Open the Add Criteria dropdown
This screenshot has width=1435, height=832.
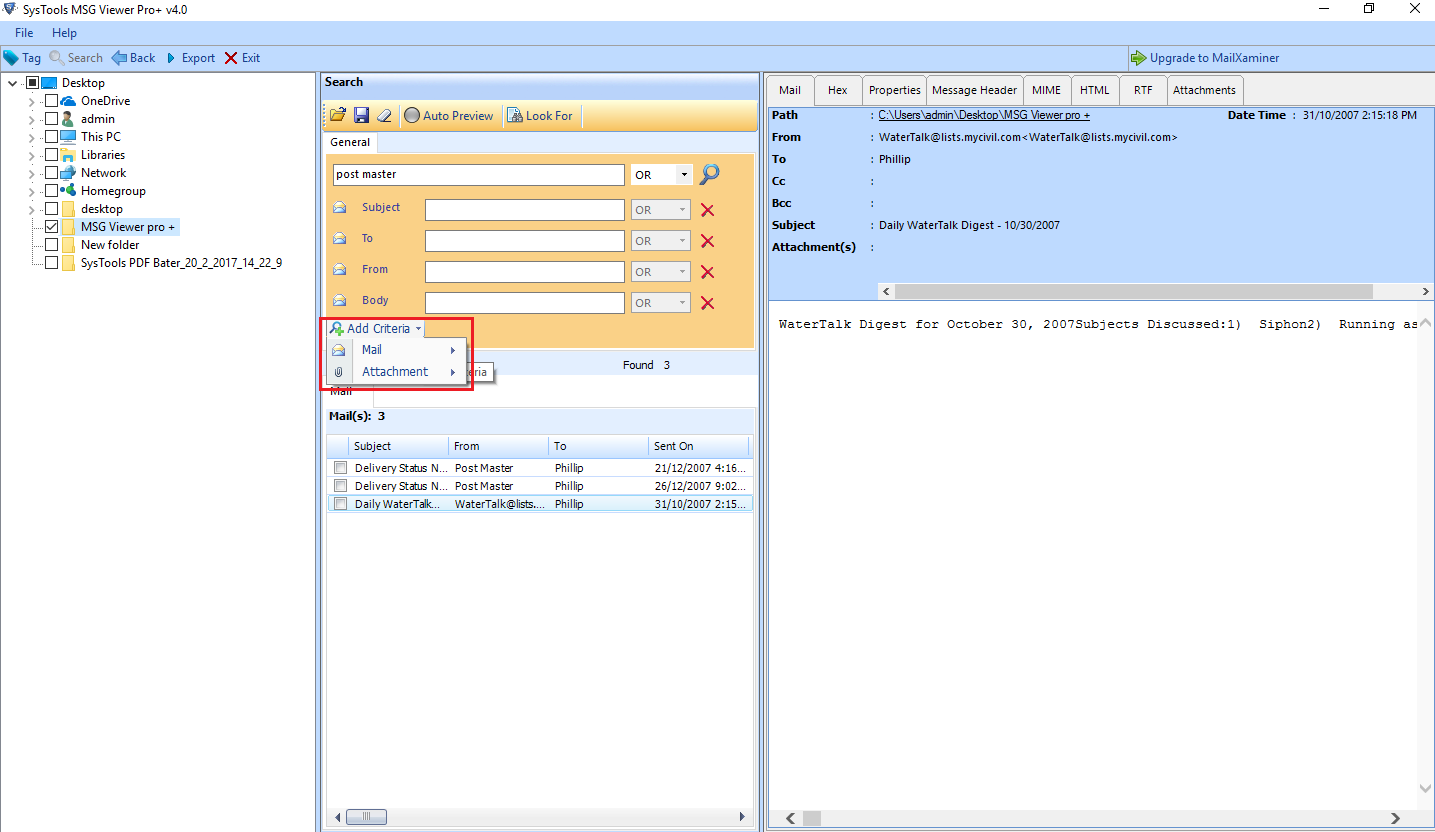coord(376,329)
